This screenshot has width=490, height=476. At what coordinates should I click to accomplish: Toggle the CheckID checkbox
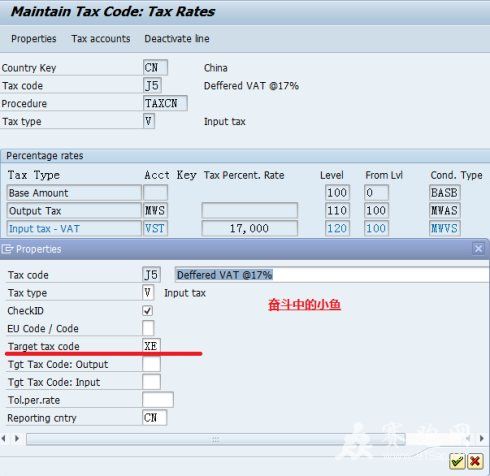tap(148, 311)
